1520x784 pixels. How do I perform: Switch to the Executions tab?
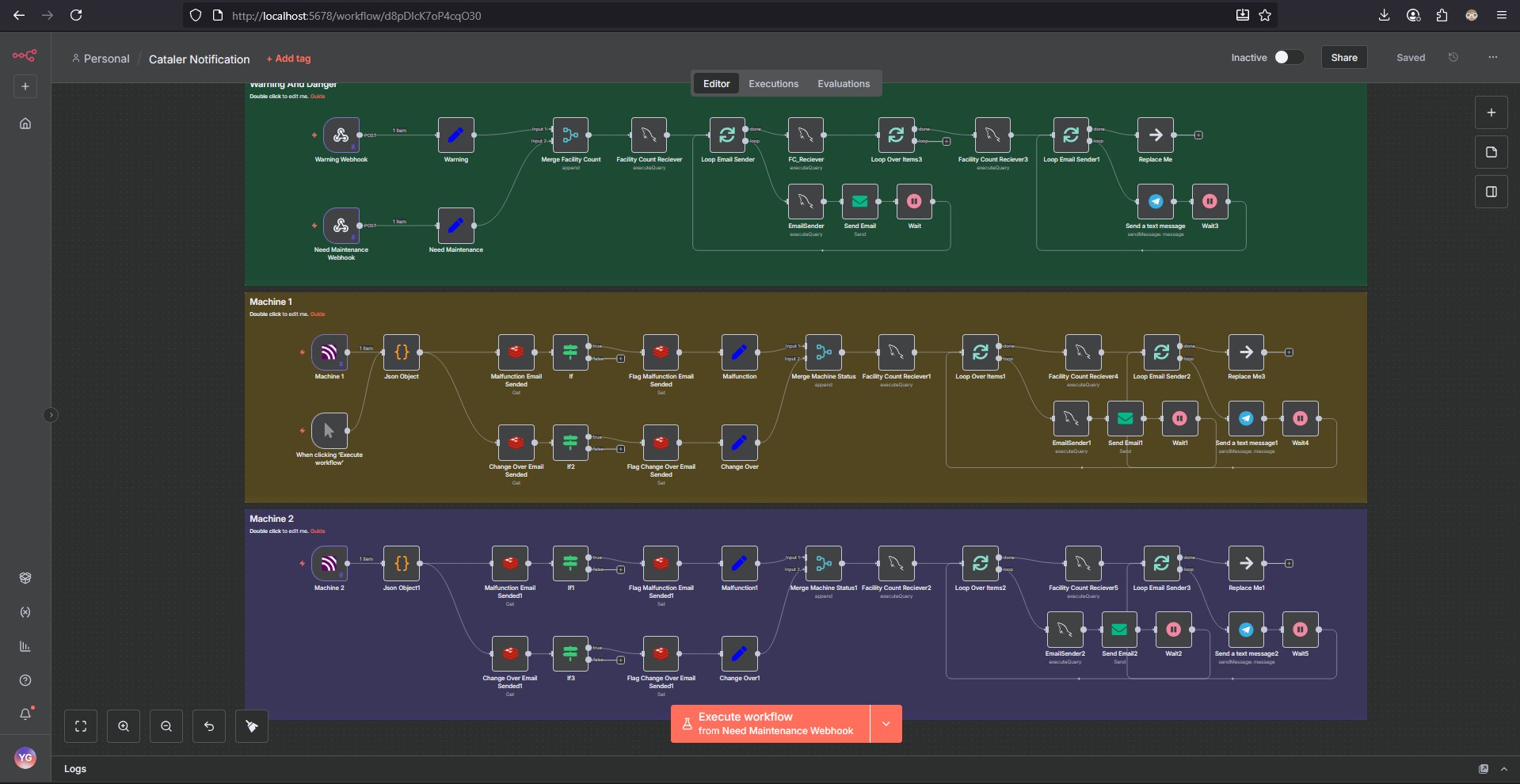[773, 84]
